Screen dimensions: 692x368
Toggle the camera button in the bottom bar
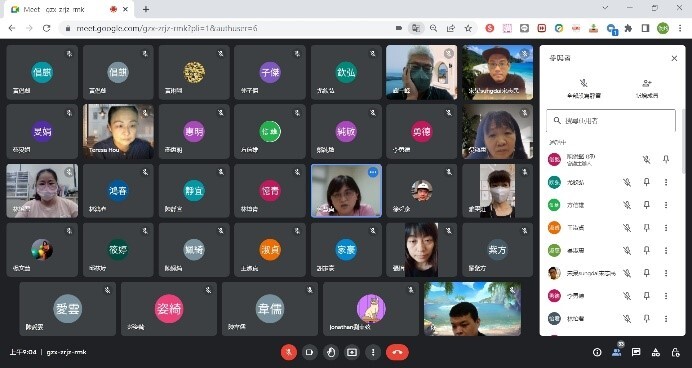[x=310, y=352]
